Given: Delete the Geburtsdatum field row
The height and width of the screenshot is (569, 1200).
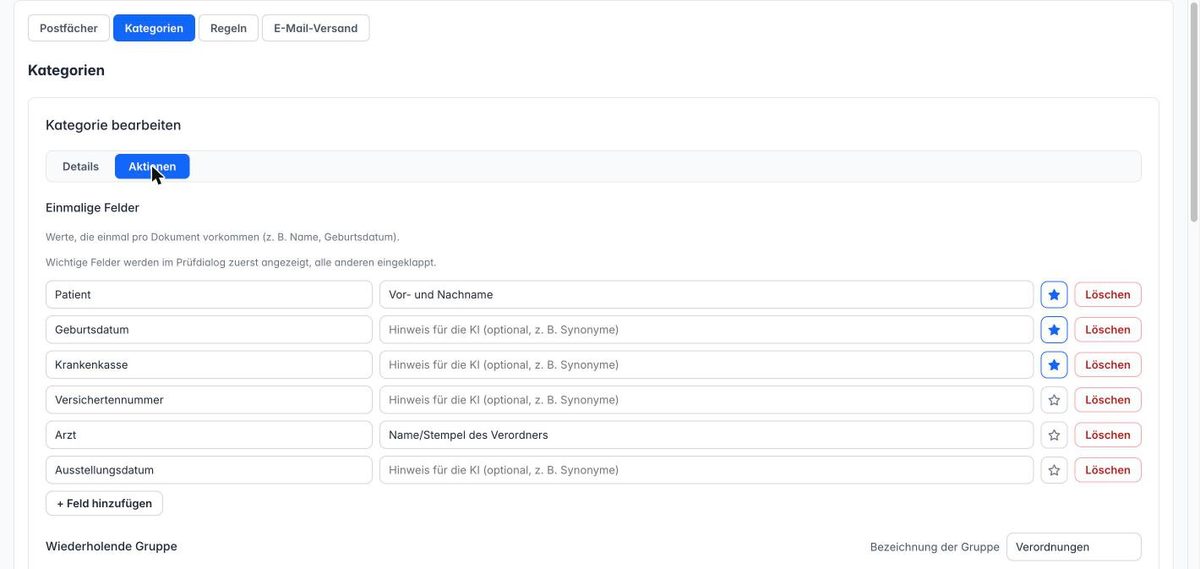Looking at the screenshot, I should (x=1108, y=330).
